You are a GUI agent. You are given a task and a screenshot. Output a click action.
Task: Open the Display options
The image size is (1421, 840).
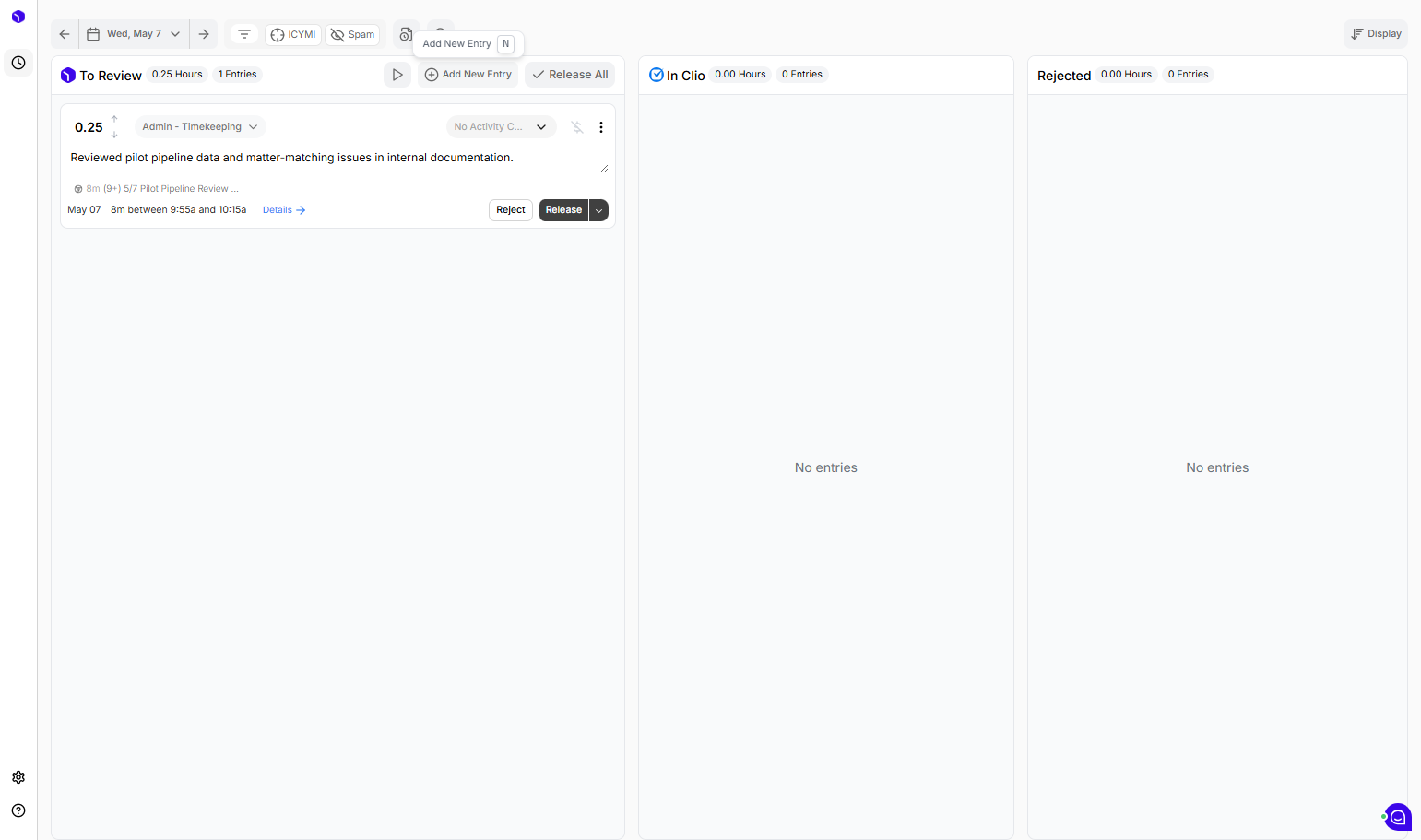coord(1376,34)
